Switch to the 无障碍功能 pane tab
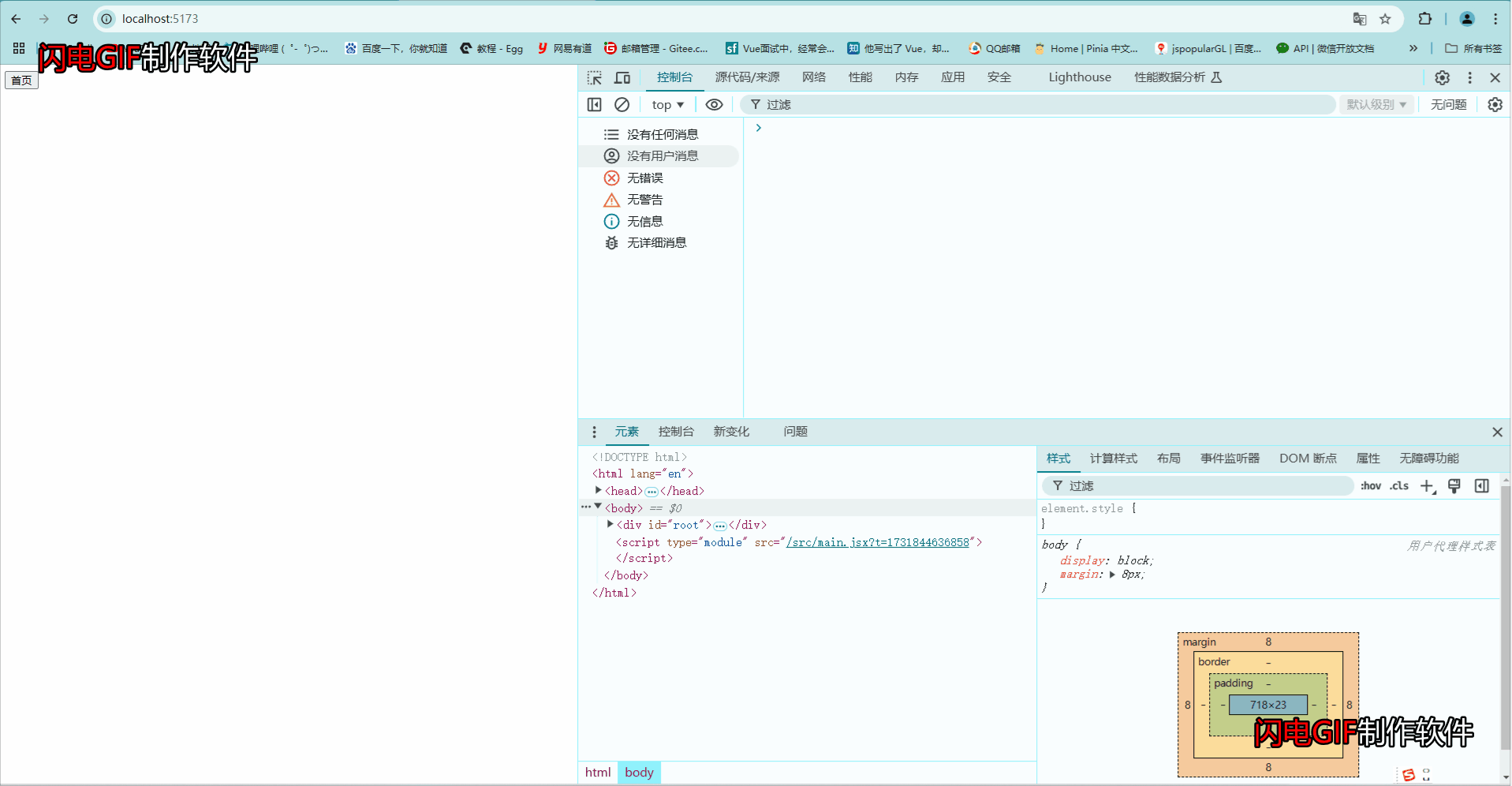Viewport: 1512px width, 786px height. (x=1428, y=458)
